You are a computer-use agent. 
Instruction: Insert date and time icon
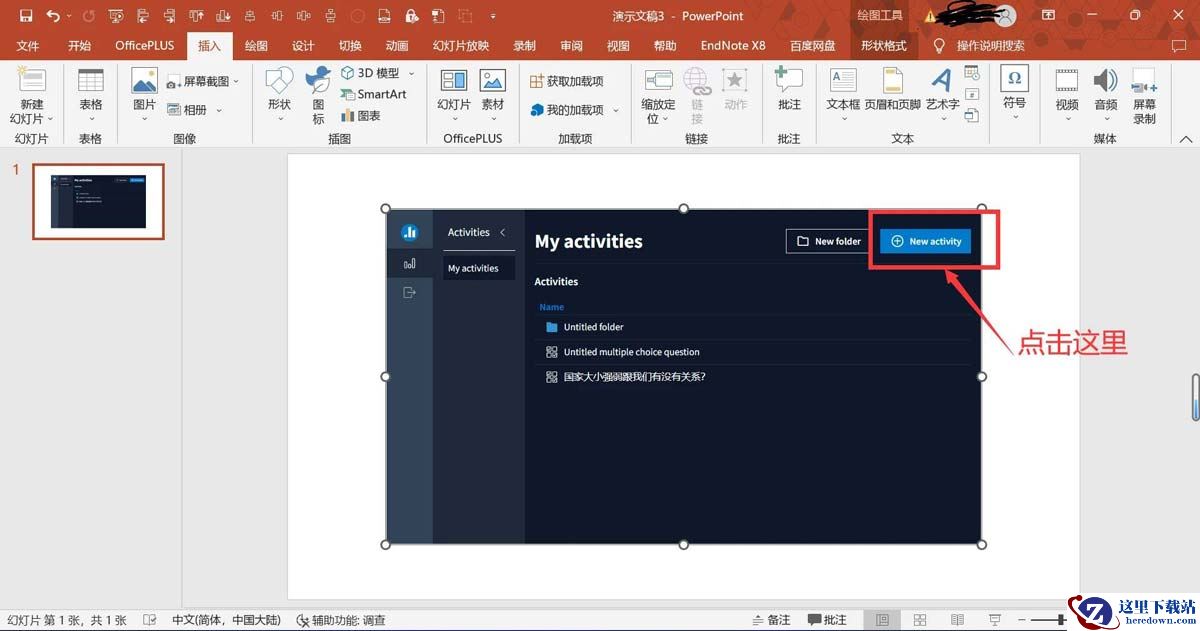pos(972,73)
